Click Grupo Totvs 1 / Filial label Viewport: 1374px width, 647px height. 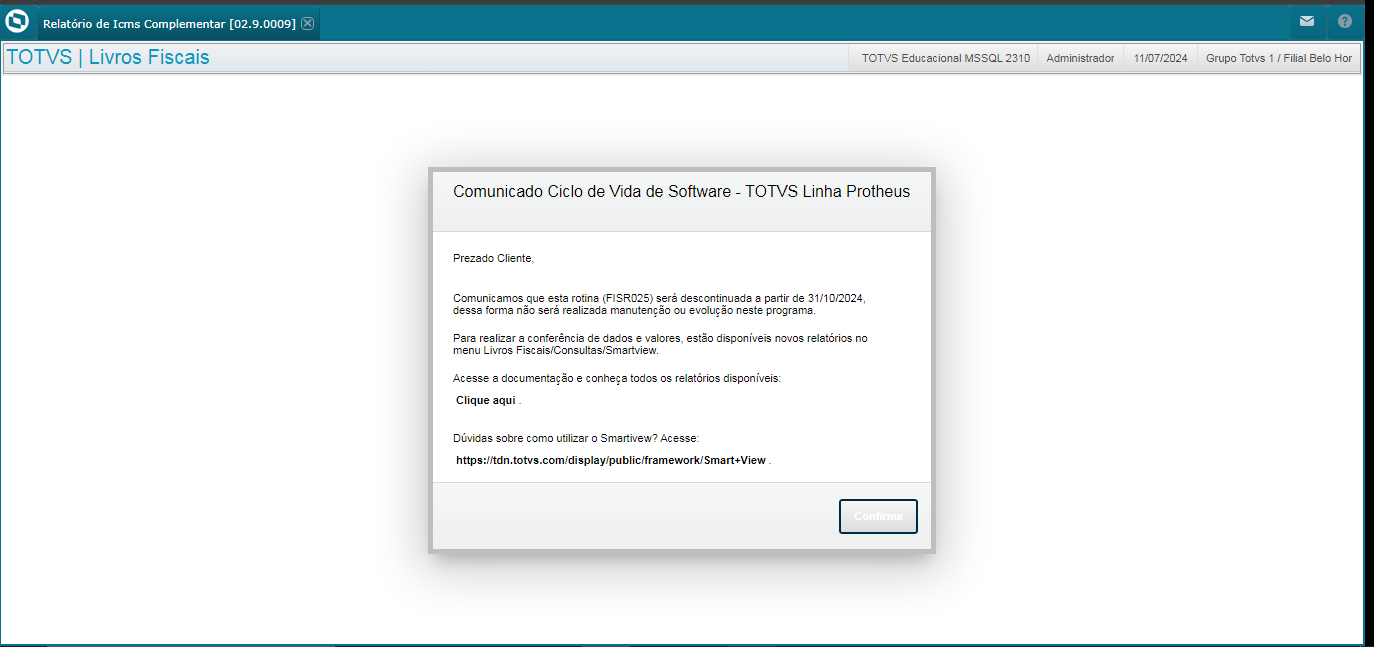[x=1278, y=58]
